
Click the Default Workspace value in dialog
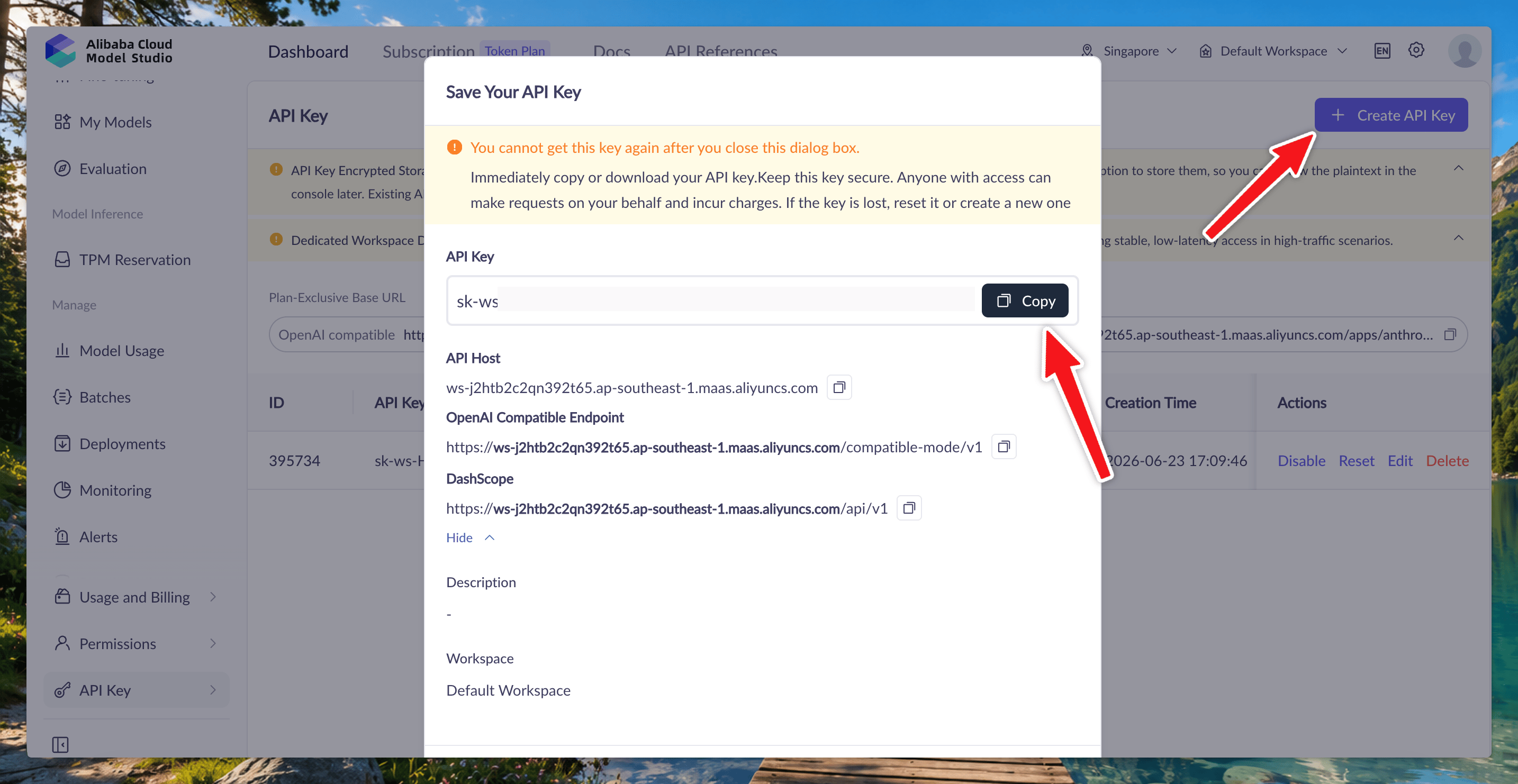tap(508, 690)
